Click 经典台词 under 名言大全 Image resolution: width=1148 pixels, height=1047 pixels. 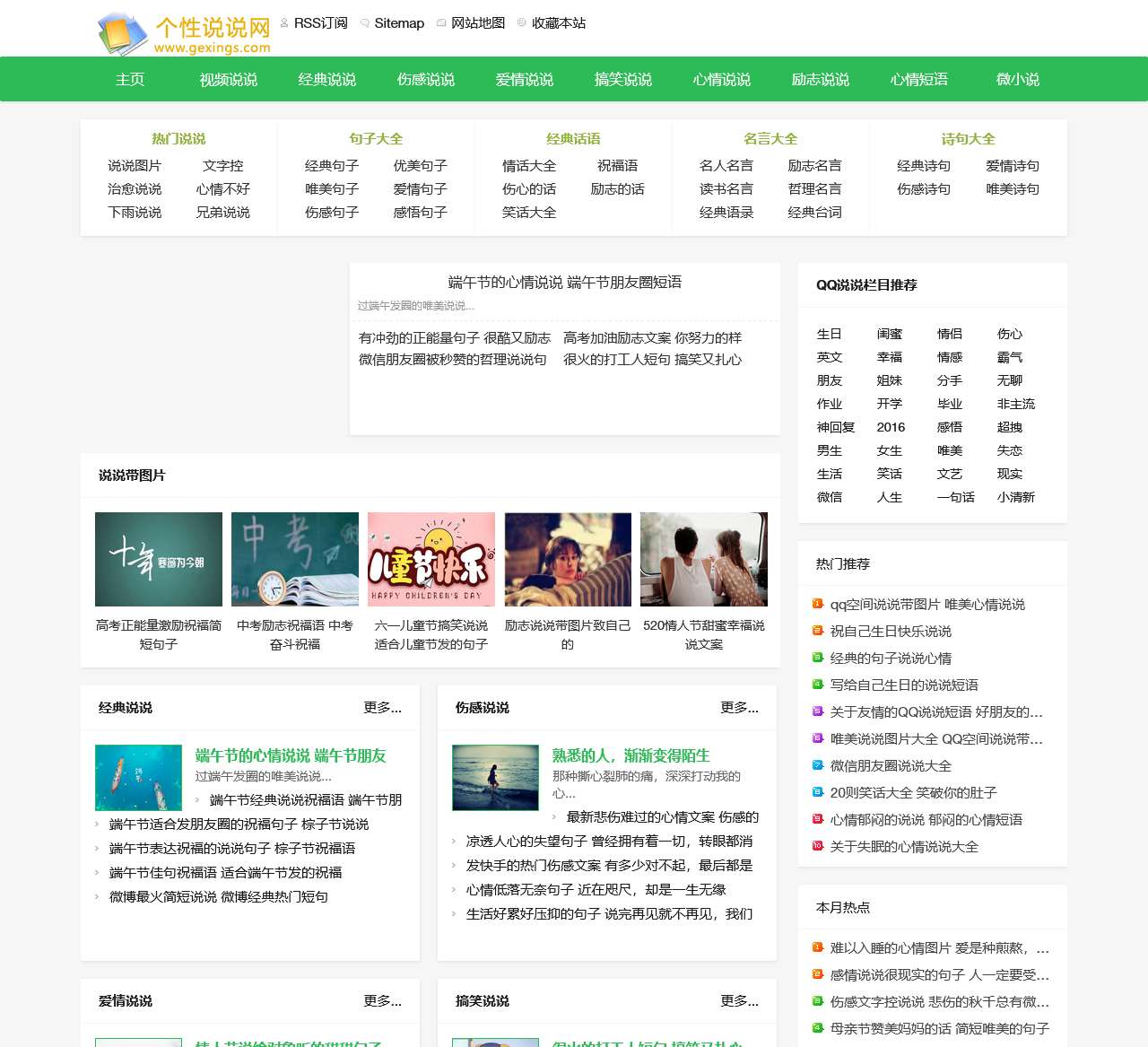815,213
